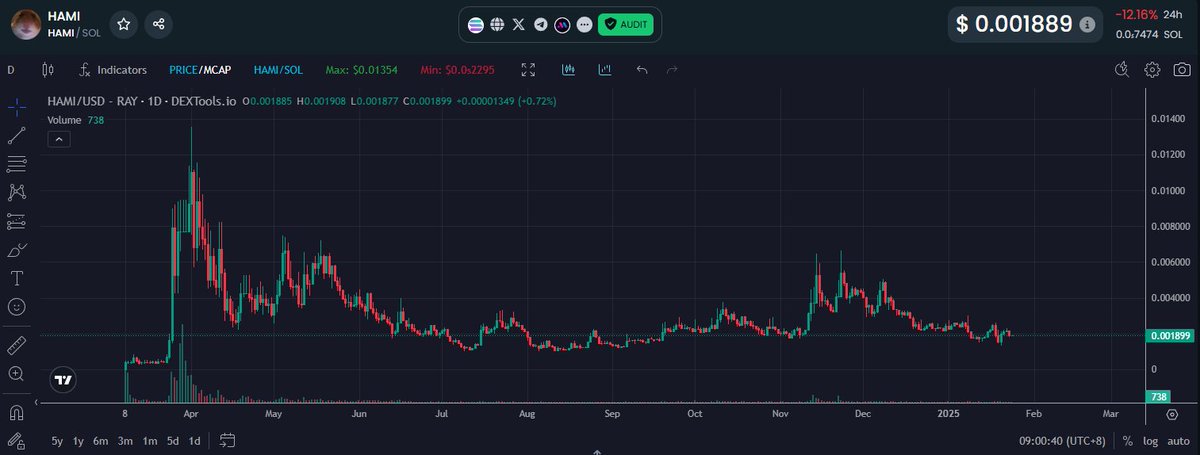The height and width of the screenshot is (455, 1200).
Task: Click the bar chart overlay icon
Action: [x=605, y=70]
